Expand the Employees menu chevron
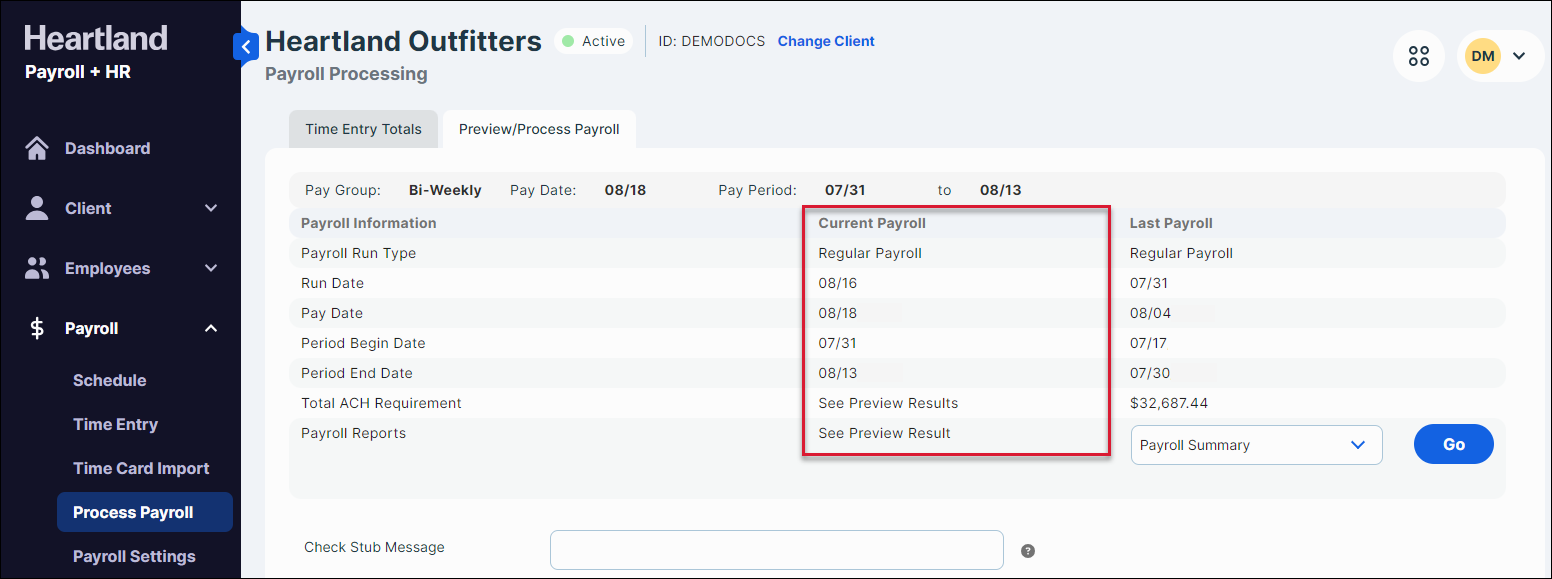This screenshot has height=579, width=1552. pos(211,268)
